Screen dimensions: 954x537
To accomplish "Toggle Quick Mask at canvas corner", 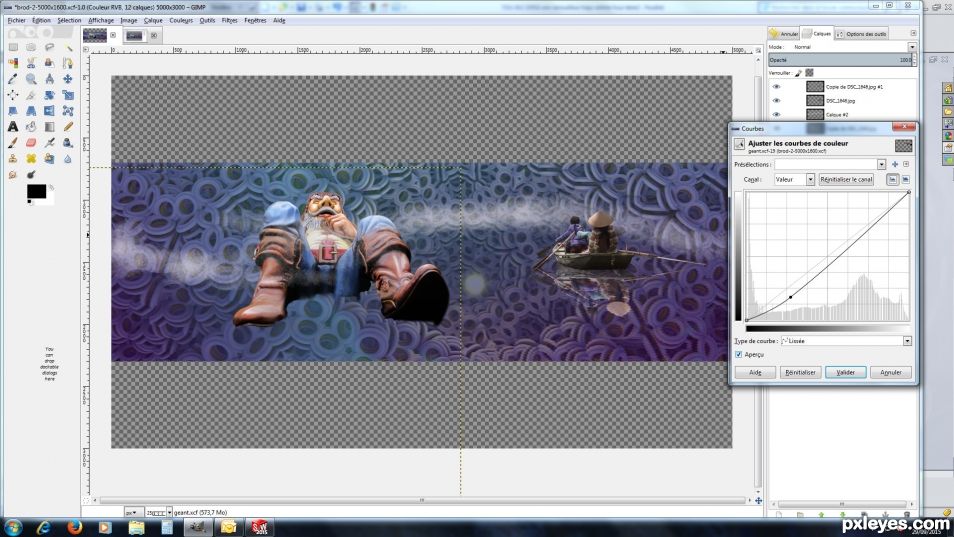I will pyautogui.click(x=86, y=501).
